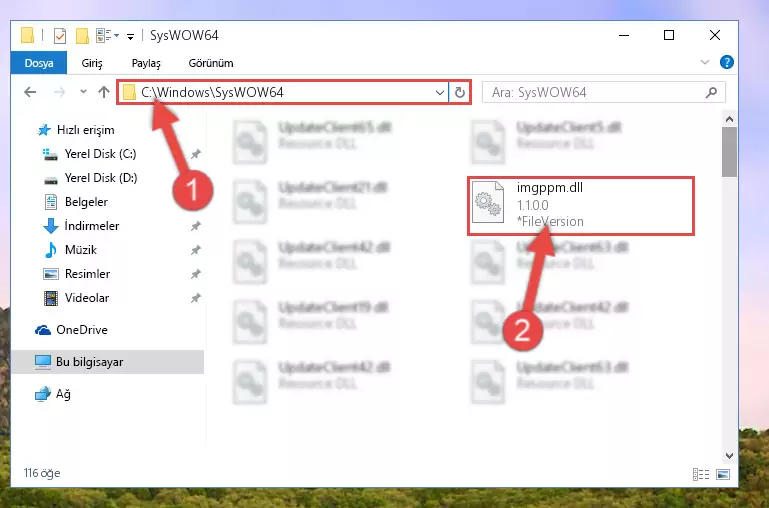Click the address bar path C:\Windows\SysWOW64
Screen dimensions: 769x508
point(212,92)
